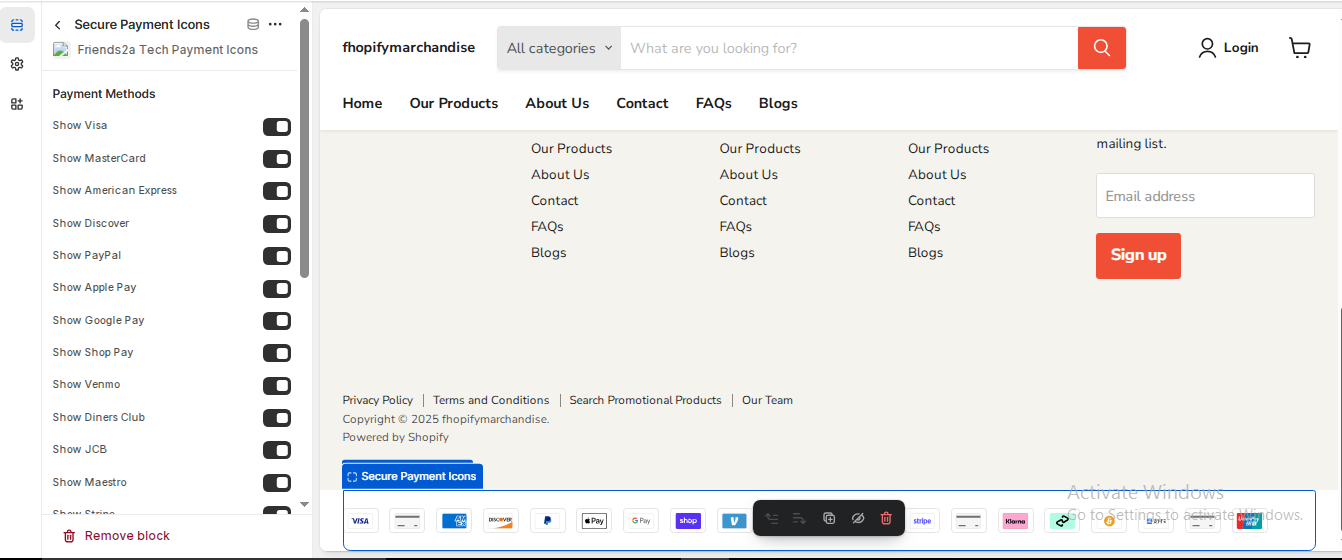Hide block using crossed-eye icon
The image size is (1342, 560).
[x=857, y=518]
